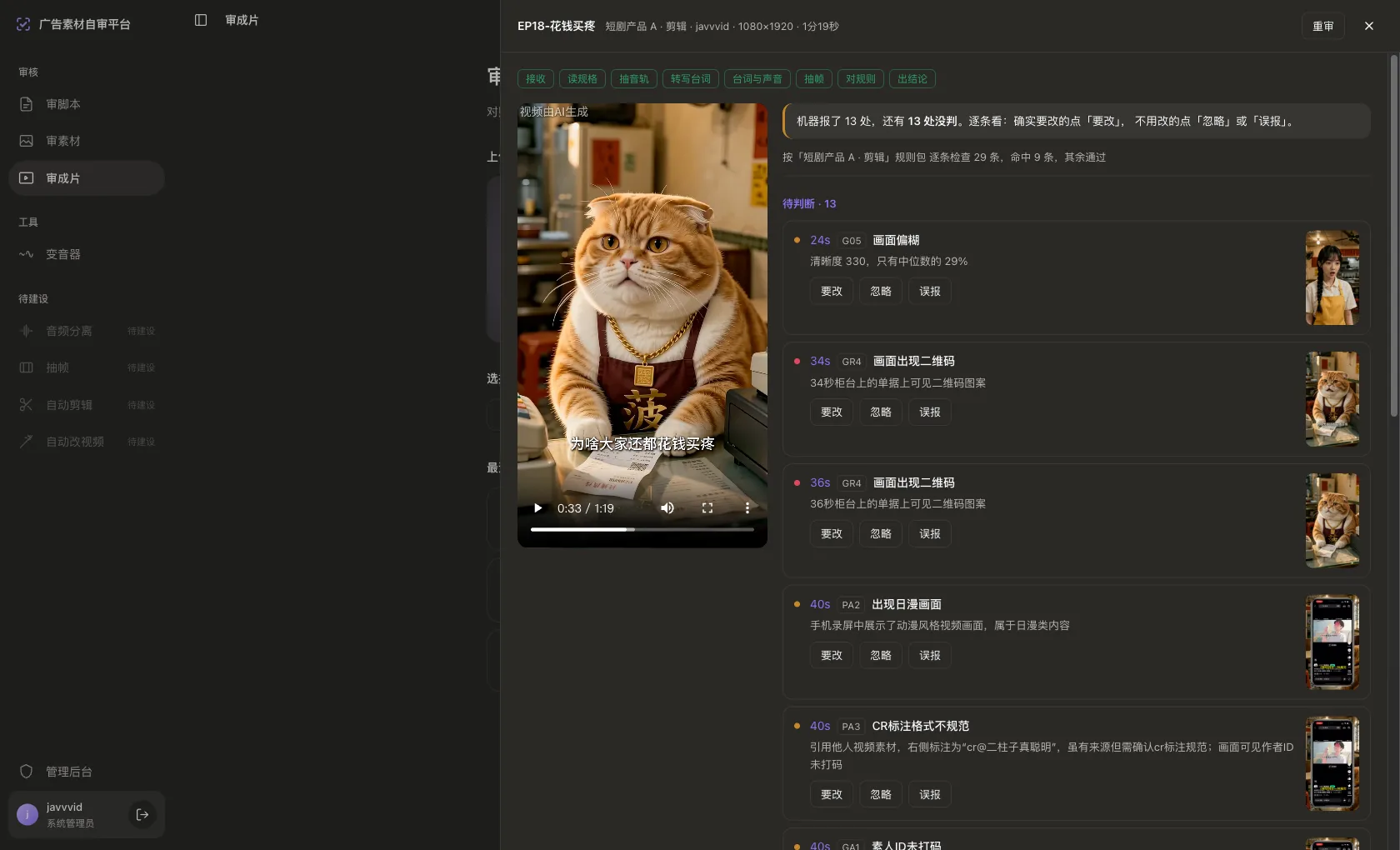
Task: Mark the 36s 二维码 issue 忽略
Action: click(x=881, y=534)
